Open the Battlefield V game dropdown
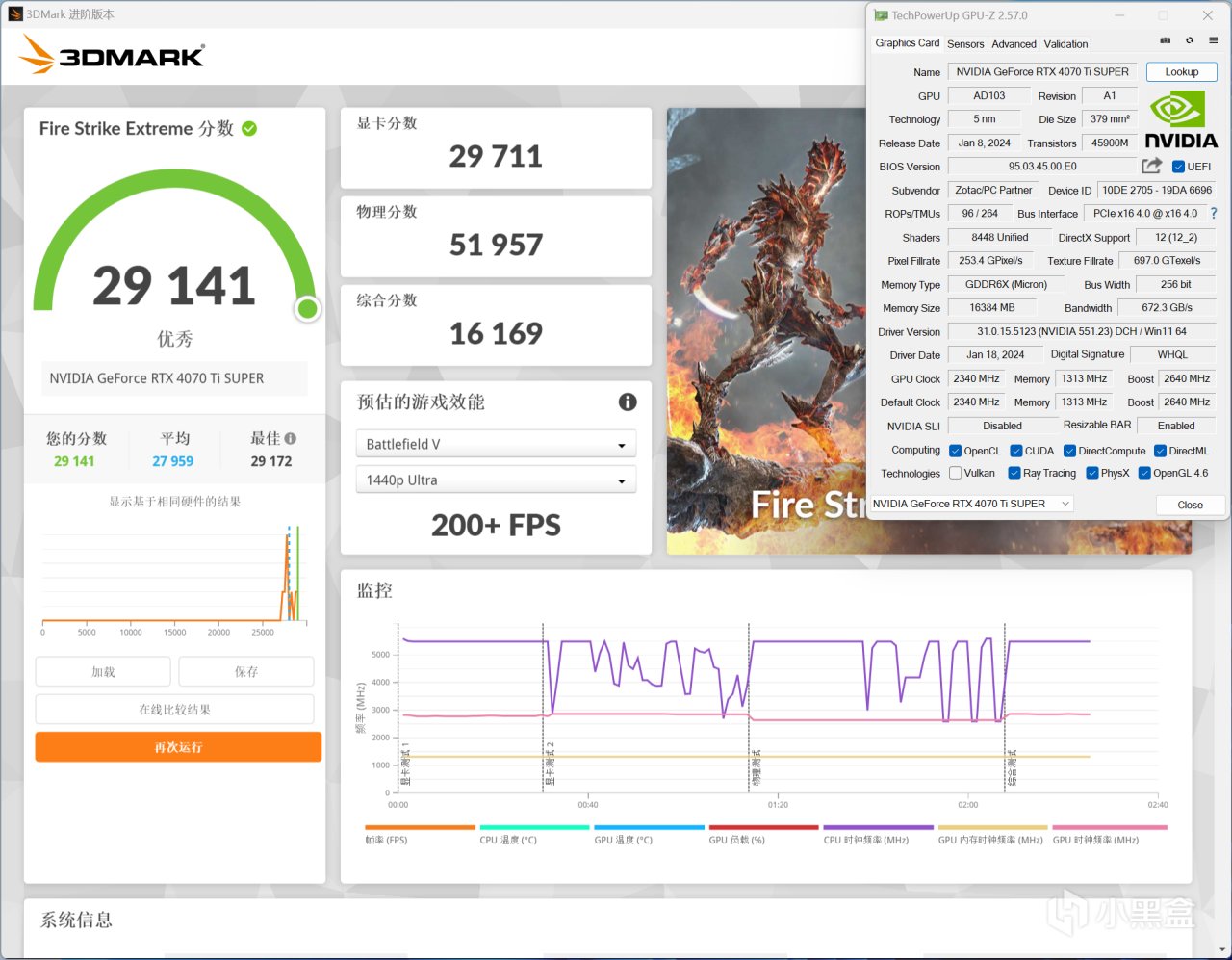Image resolution: width=1232 pixels, height=960 pixels. 496,444
